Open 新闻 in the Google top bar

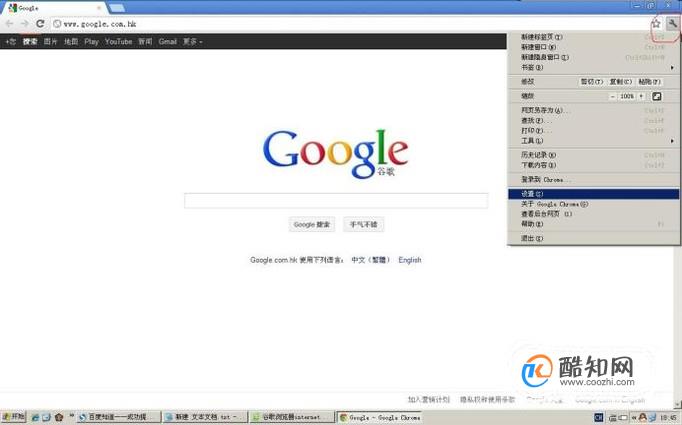tap(145, 41)
